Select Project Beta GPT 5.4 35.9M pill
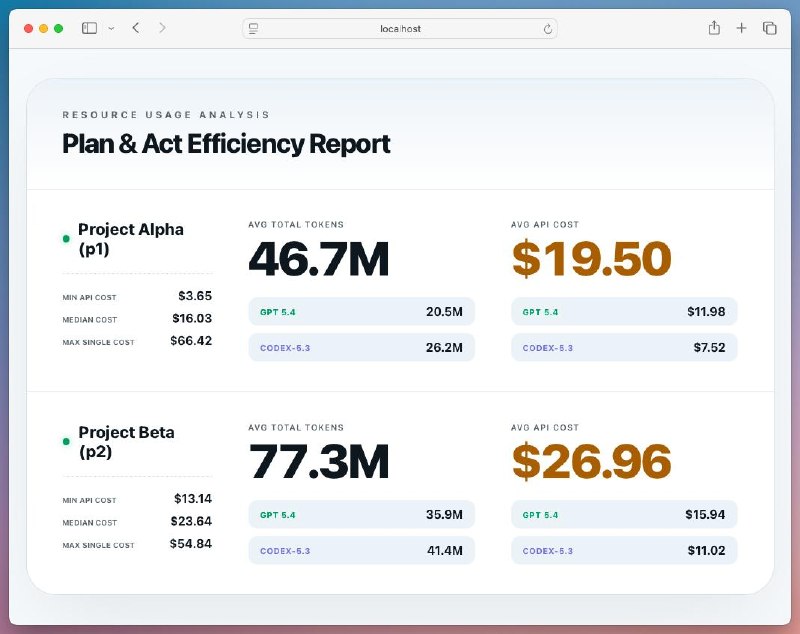The width and height of the screenshot is (800, 634). pyautogui.click(x=361, y=515)
